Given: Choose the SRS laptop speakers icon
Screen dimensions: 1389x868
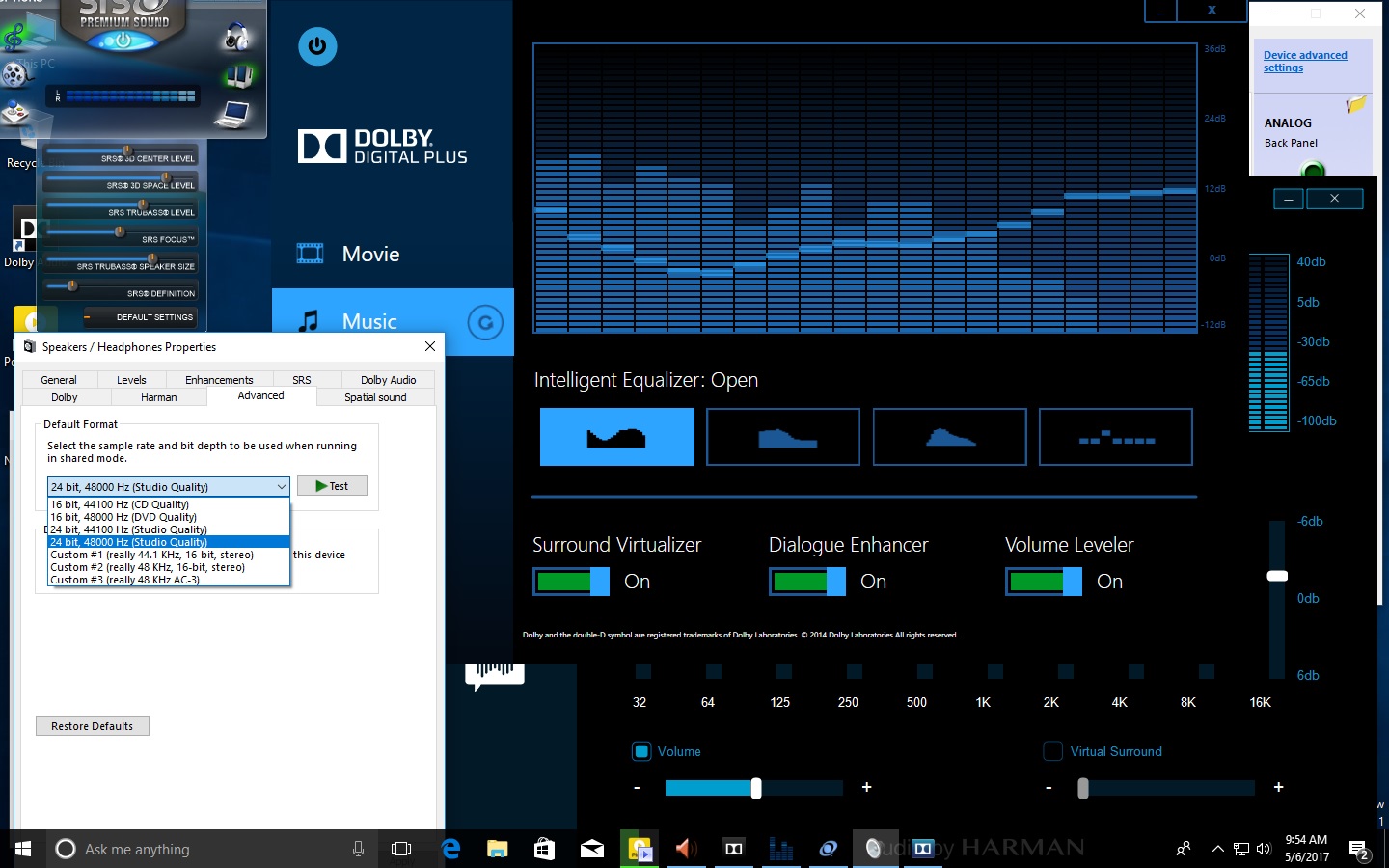Looking at the screenshot, I should tap(232, 115).
